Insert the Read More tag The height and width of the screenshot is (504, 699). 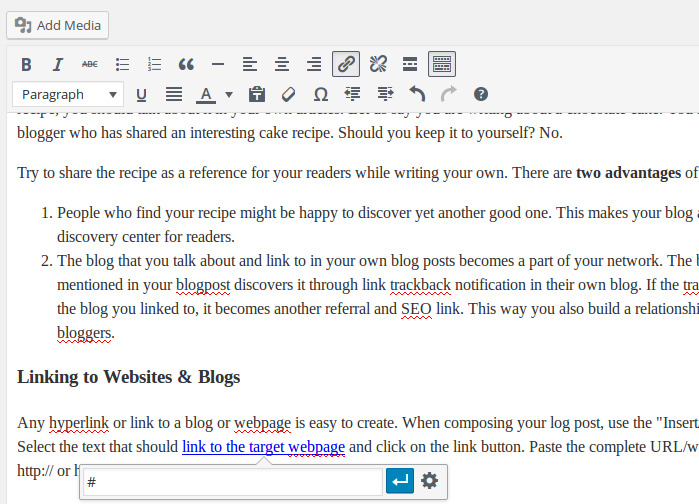(x=410, y=64)
